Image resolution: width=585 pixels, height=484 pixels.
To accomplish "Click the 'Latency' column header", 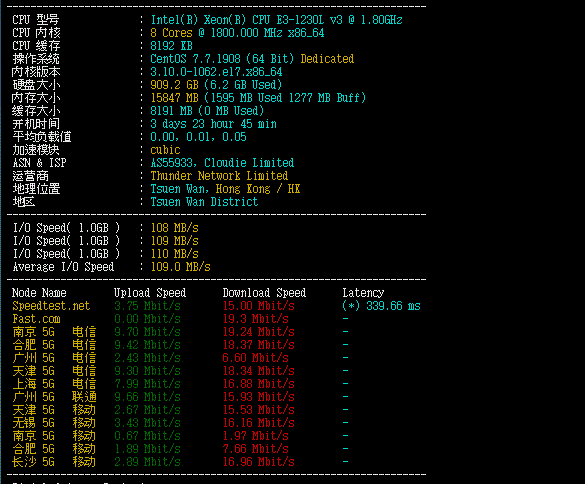I will pos(363,293).
